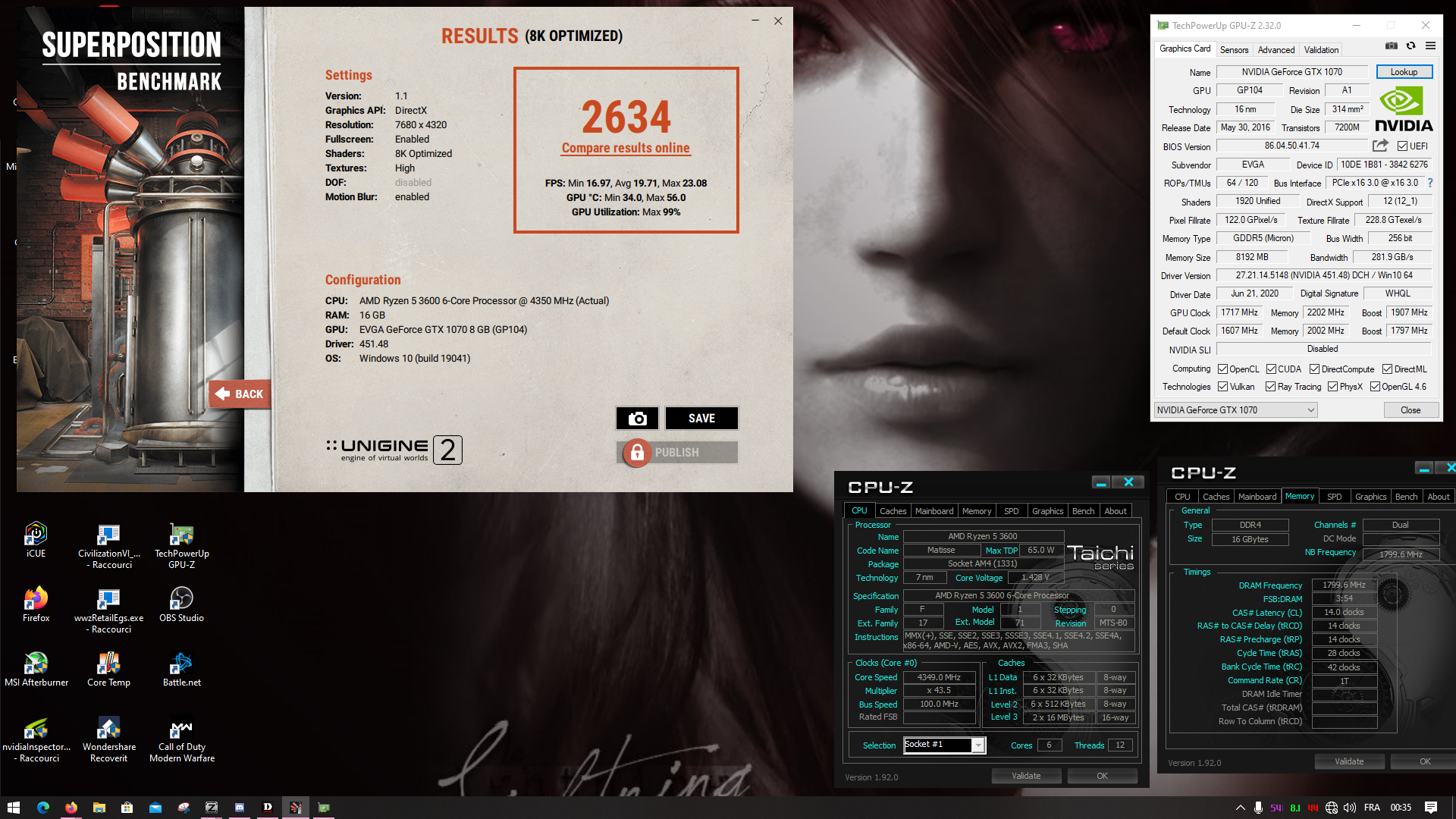Screen dimensions: 1456x819
Task: Refresh GPU-Z data with refresh icon
Action: pyautogui.click(x=1410, y=46)
